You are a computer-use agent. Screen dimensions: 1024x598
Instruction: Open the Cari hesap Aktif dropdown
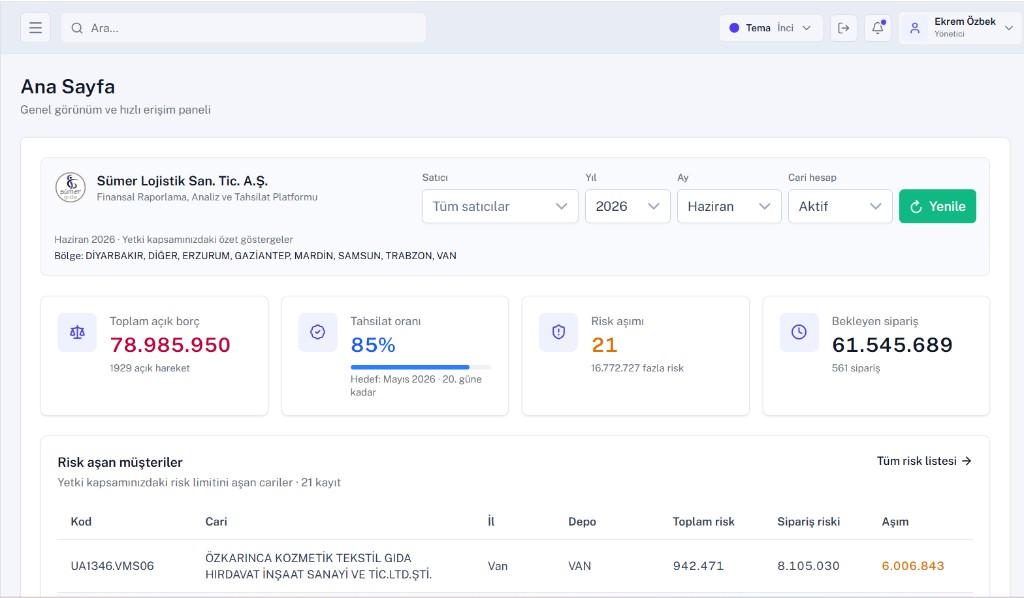pyautogui.click(x=840, y=206)
